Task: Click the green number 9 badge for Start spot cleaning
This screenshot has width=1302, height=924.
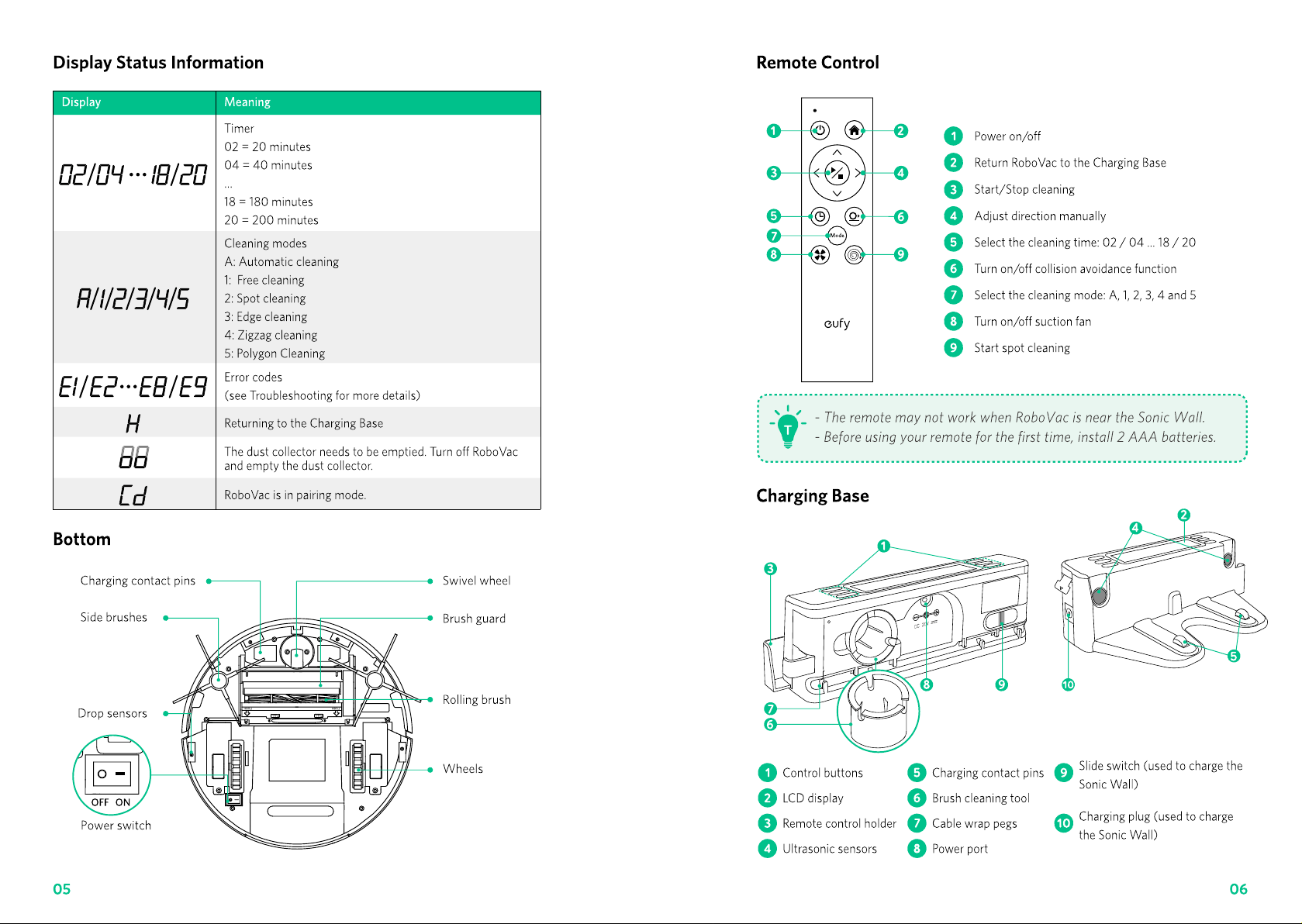Action: [953, 347]
